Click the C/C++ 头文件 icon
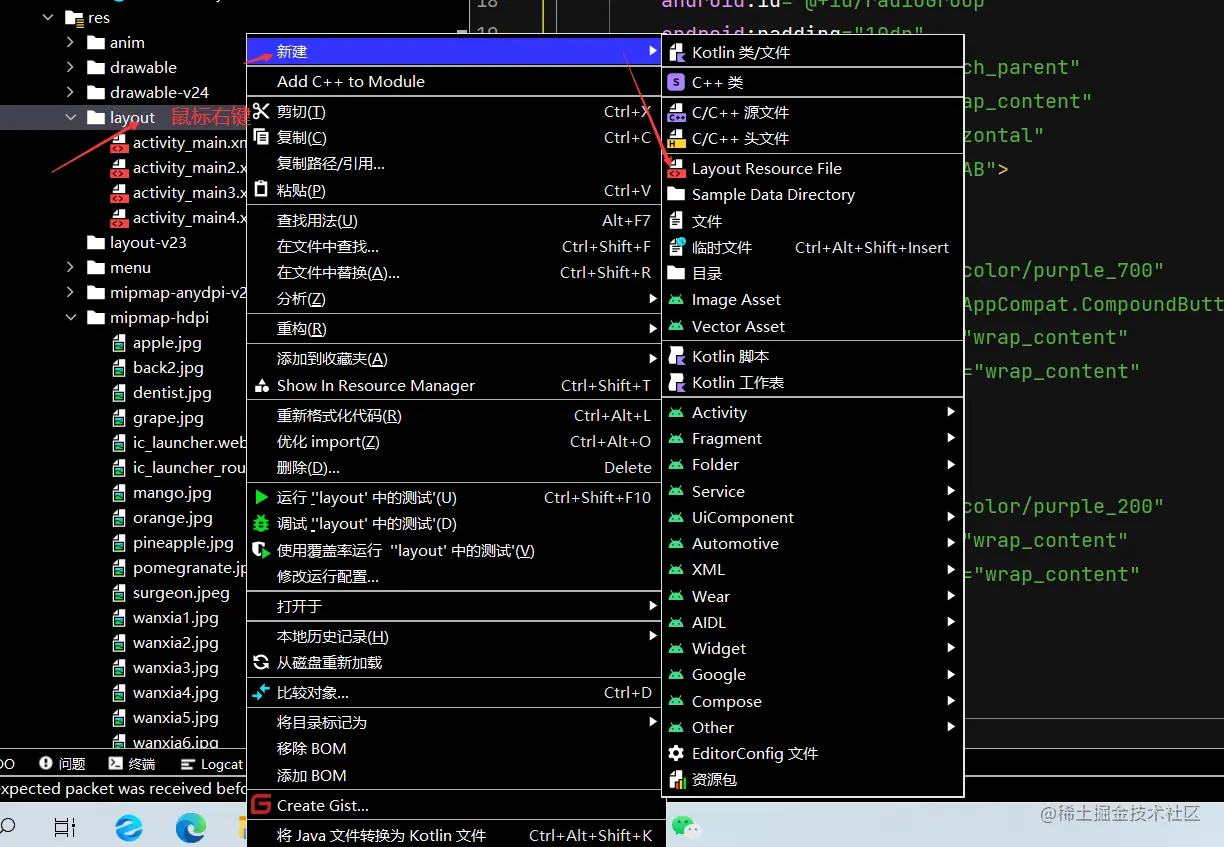 (677, 139)
